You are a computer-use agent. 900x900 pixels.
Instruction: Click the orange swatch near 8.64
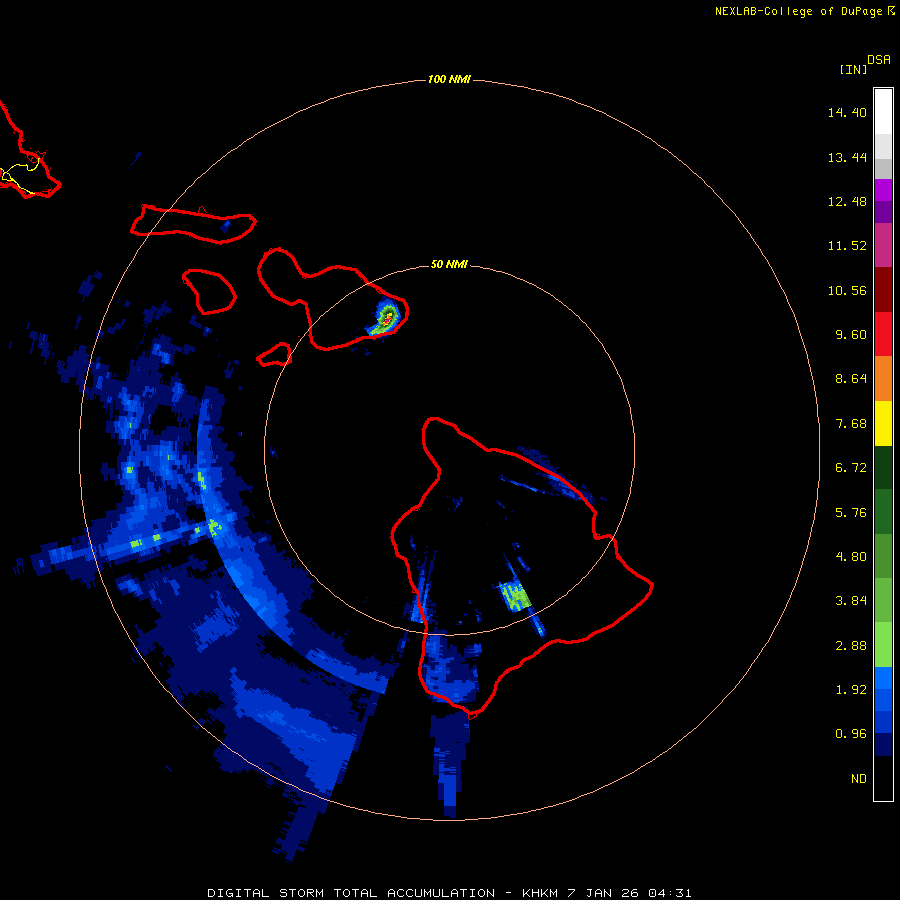(883, 379)
